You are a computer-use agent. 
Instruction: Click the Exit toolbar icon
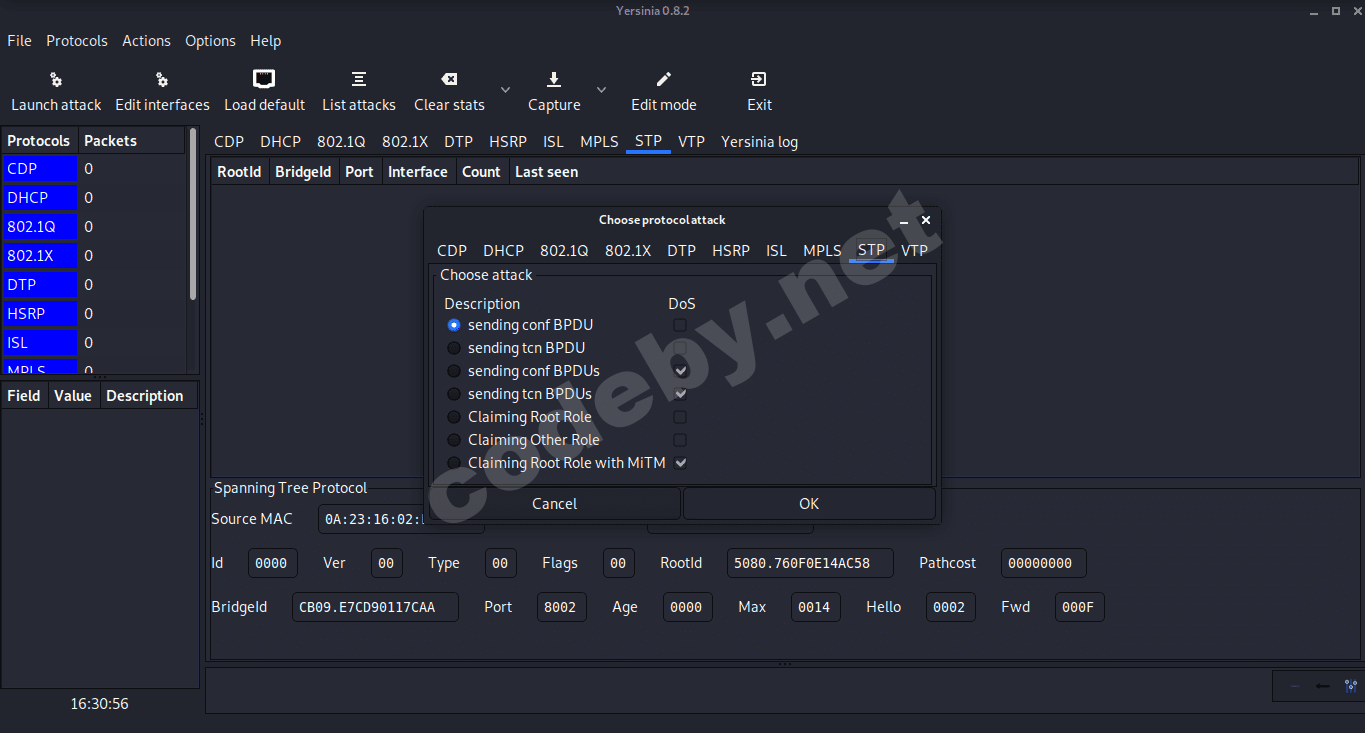[759, 80]
